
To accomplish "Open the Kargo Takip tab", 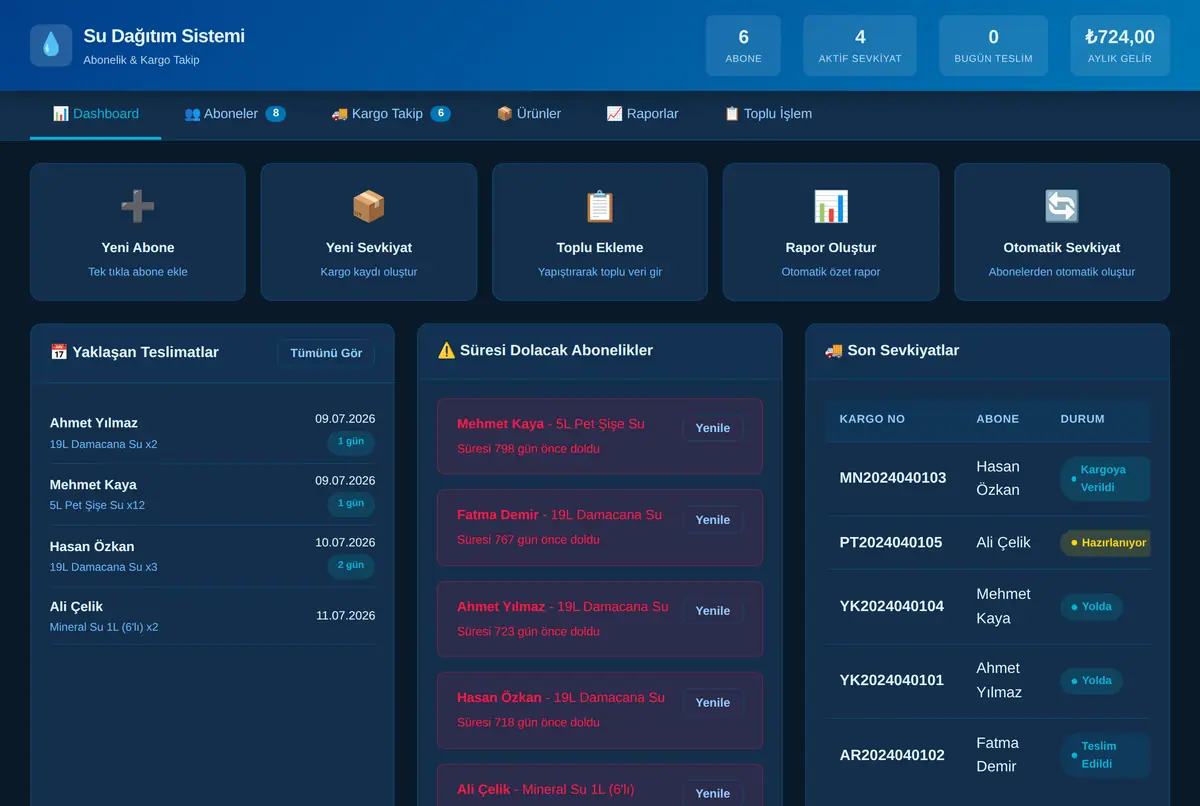I will click(391, 114).
